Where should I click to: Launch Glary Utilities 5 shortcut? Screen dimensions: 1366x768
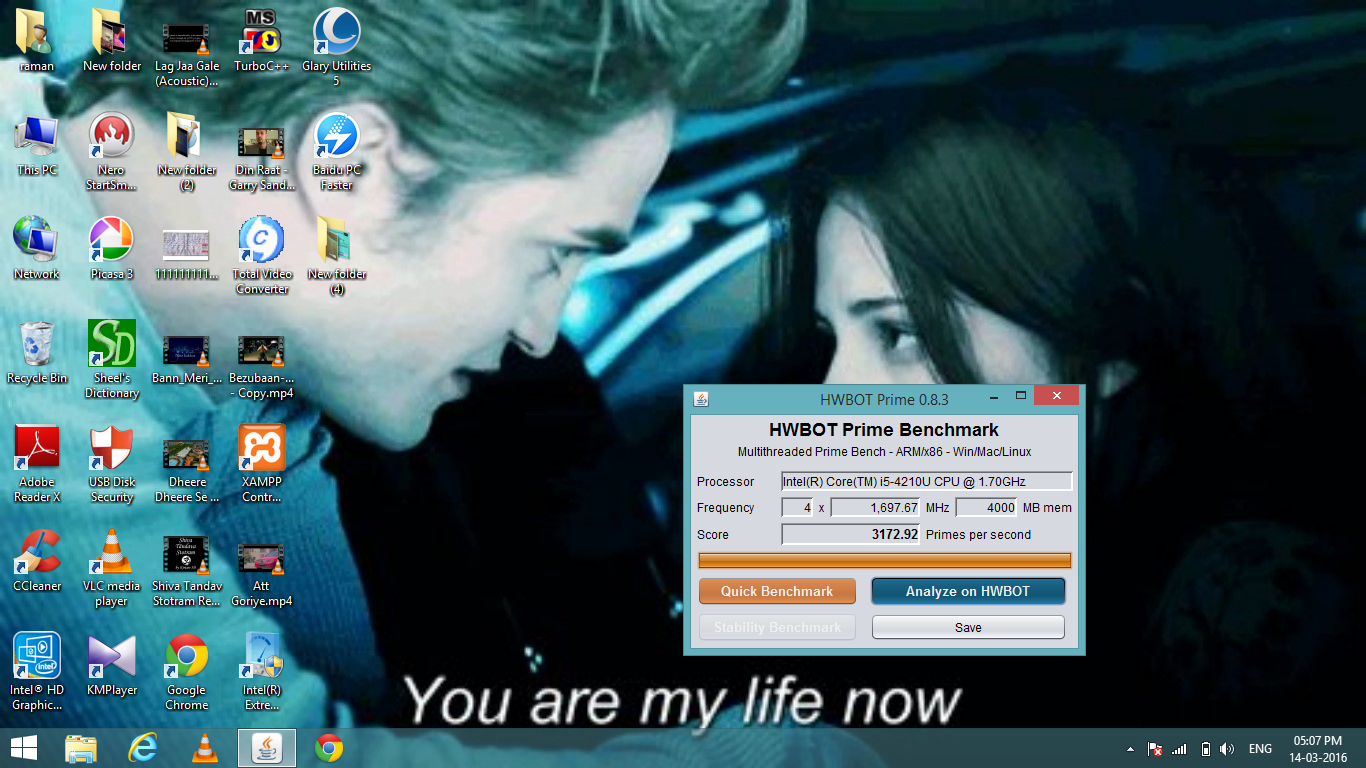tap(336, 31)
